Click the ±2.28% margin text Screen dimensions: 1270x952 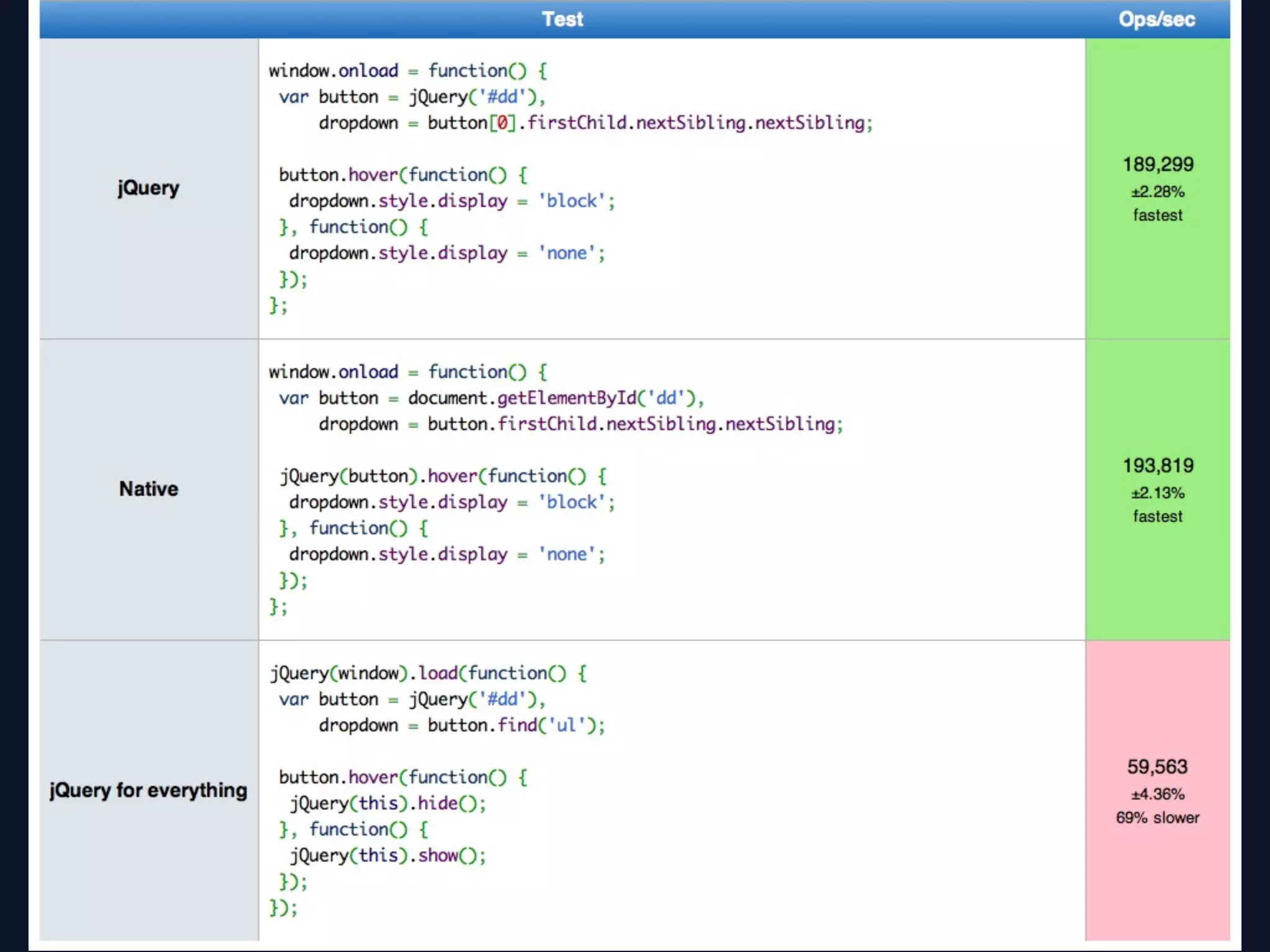click(1158, 192)
